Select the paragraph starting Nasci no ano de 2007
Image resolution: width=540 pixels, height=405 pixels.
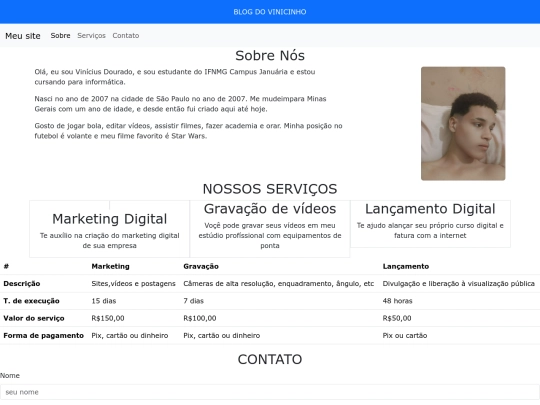[180, 104]
